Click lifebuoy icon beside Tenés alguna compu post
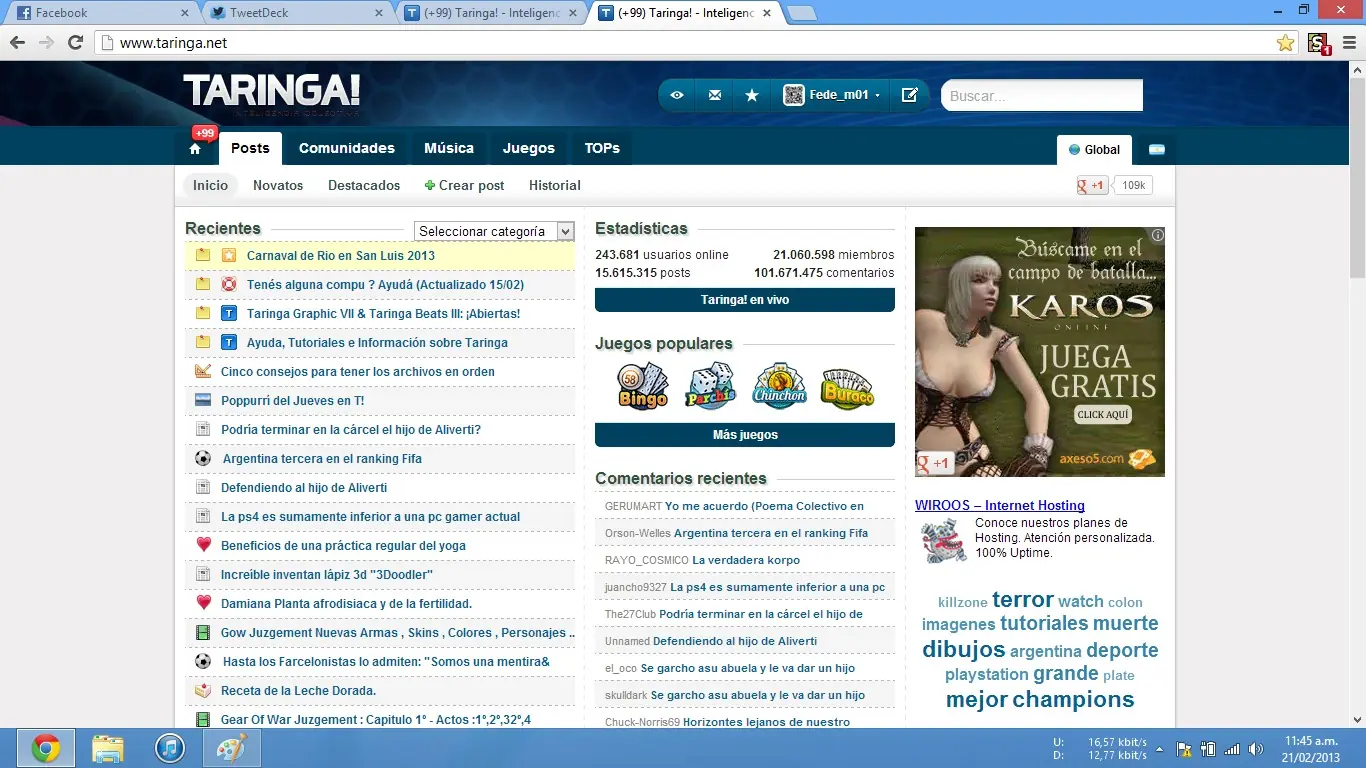The height and width of the screenshot is (768, 1366). coord(229,284)
